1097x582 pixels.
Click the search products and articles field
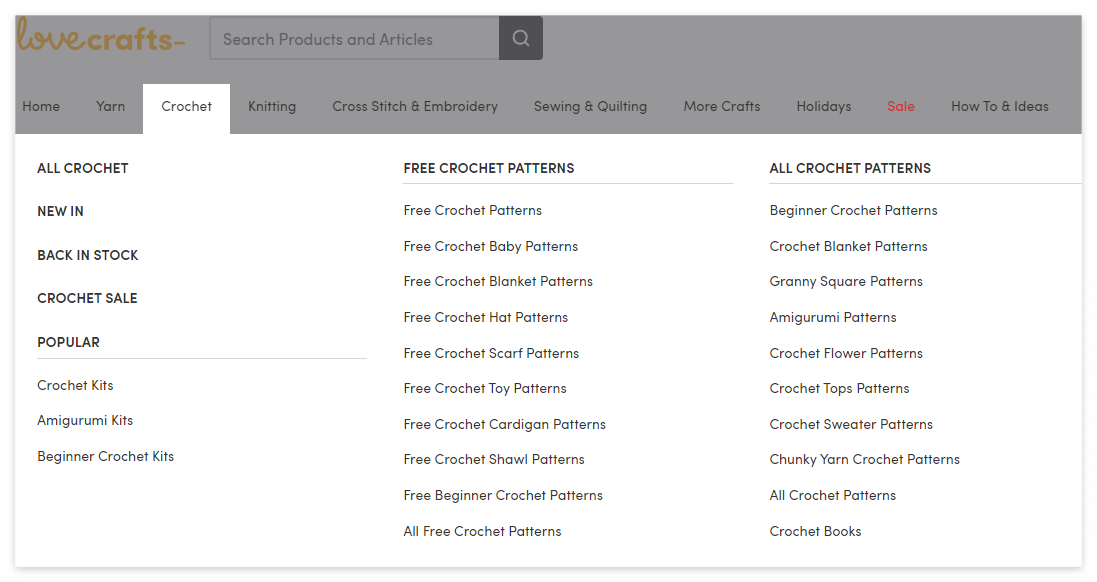pyautogui.click(x=354, y=39)
